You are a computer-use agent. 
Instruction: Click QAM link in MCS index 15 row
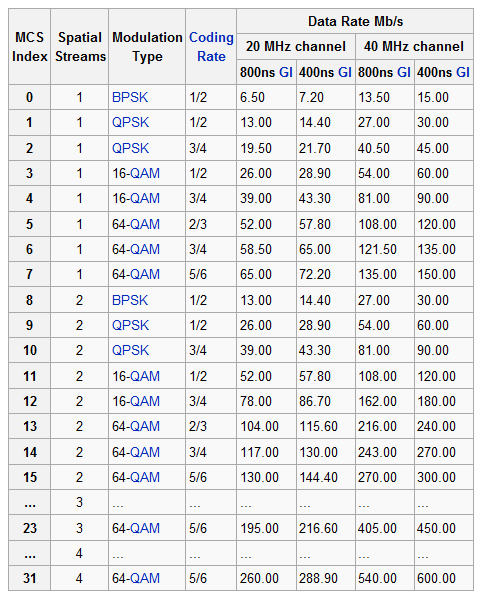pyautogui.click(x=145, y=477)
